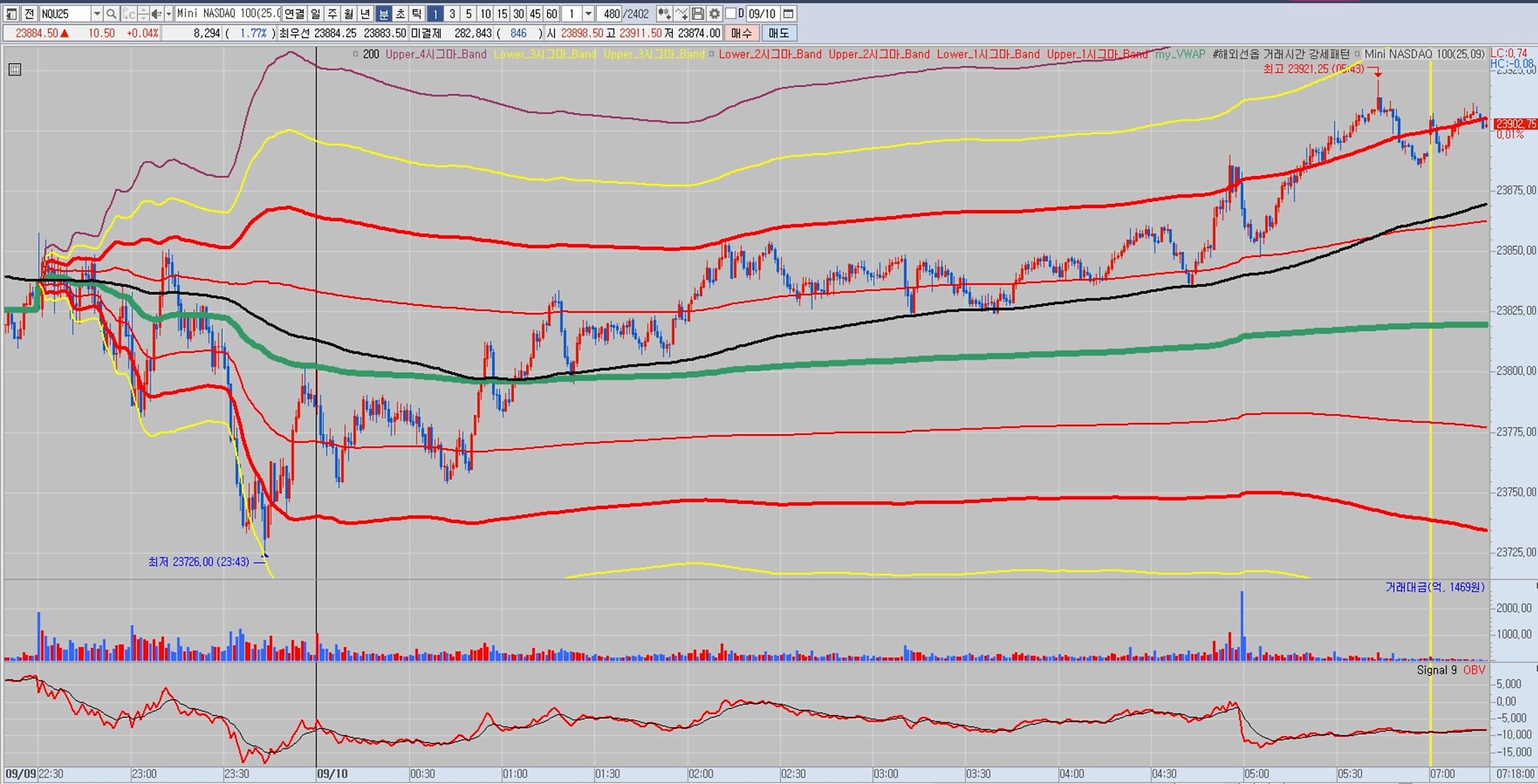Click the line chart tool icon
Viewport: 1538px width, 784px height.
[681, 14]
